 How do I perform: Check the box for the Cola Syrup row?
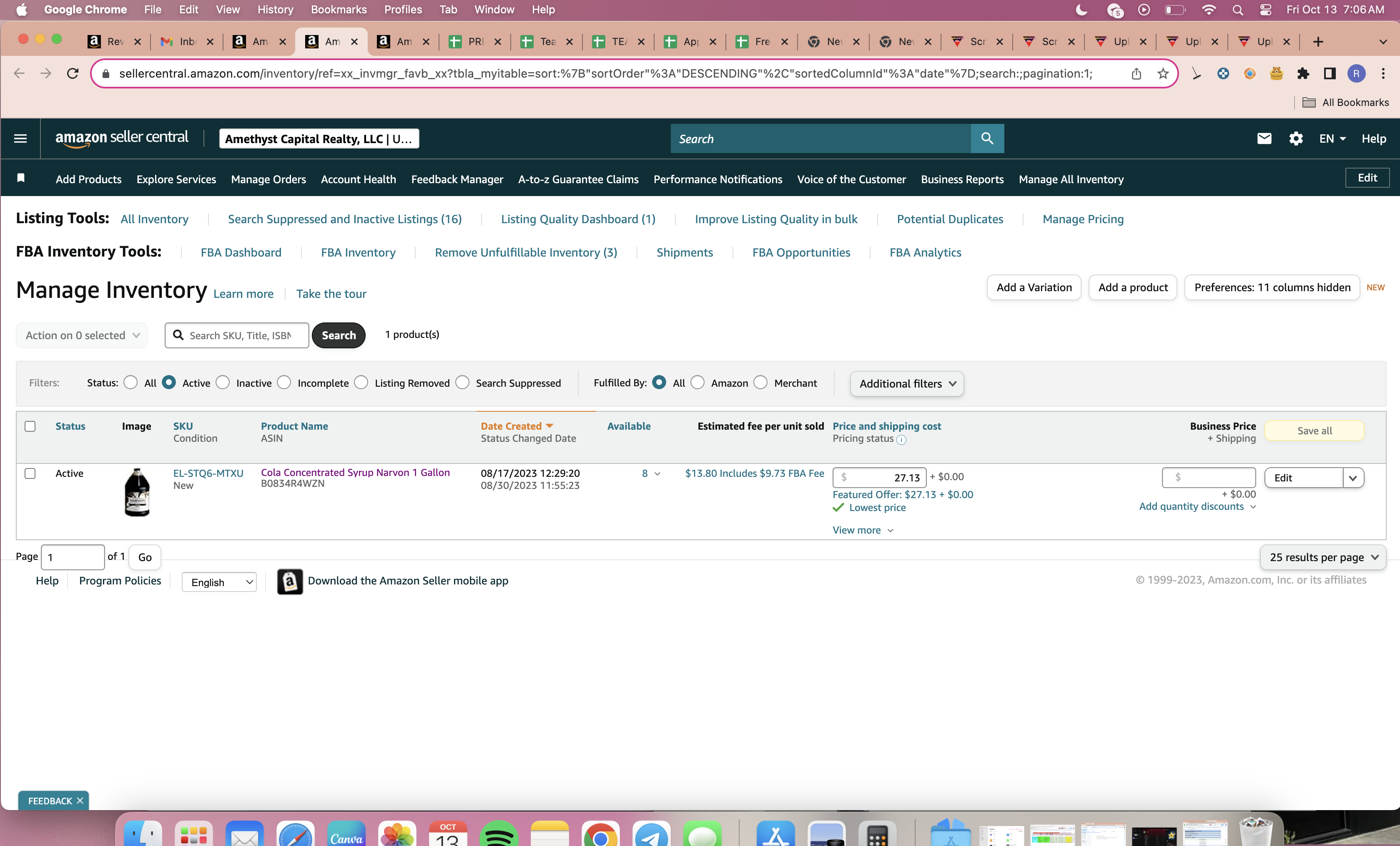pos(30,473)
